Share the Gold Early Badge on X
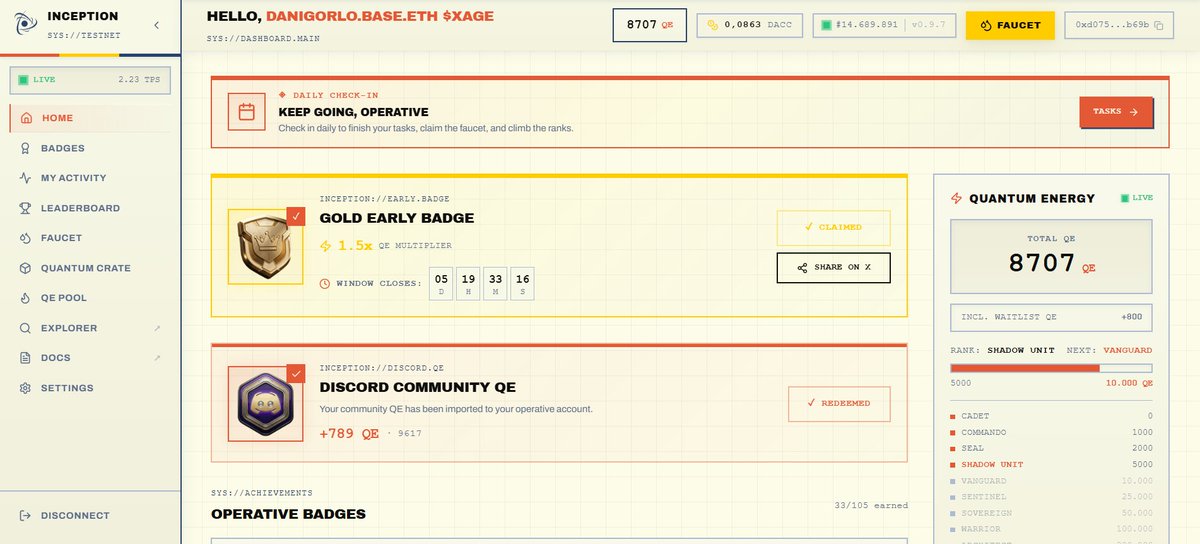The height and width of the screenshot is (544, 1200). pos(833,268)
